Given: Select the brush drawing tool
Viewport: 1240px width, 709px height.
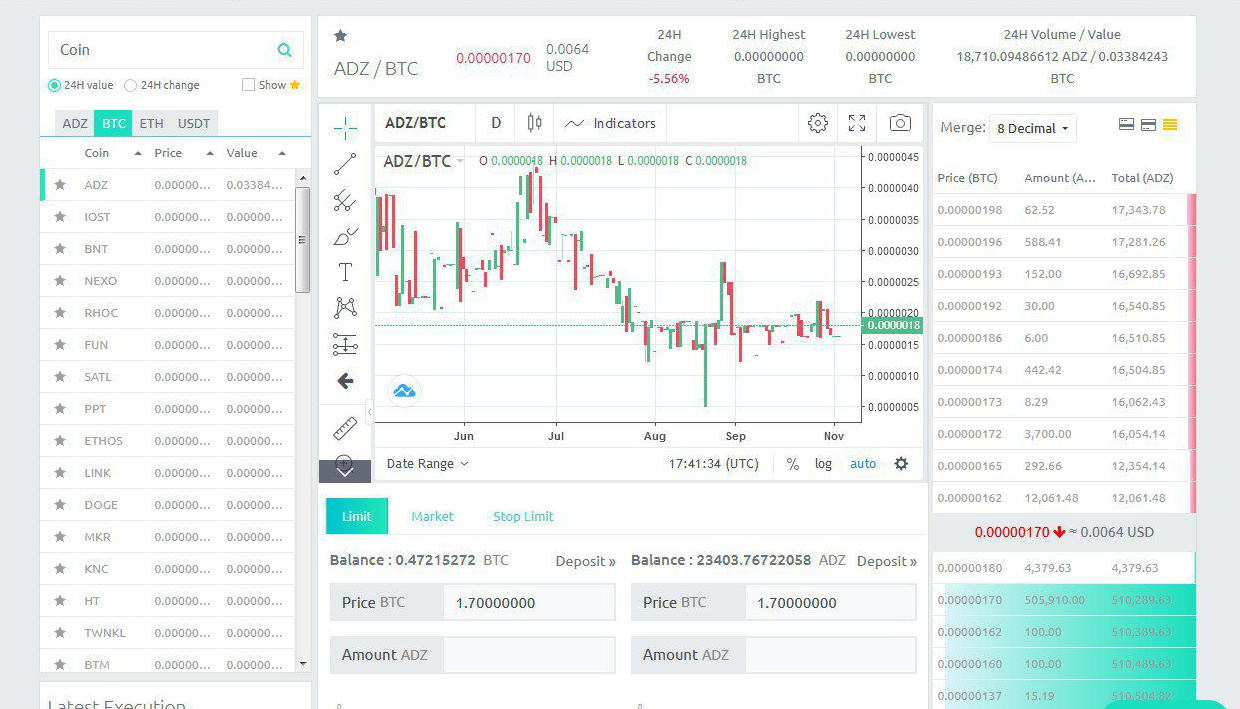Looking at the screenshot, I should (345, 237).
